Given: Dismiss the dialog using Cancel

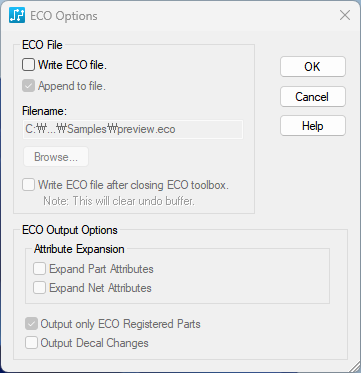Looking at the screenshot, I should (x=313, y=97).
